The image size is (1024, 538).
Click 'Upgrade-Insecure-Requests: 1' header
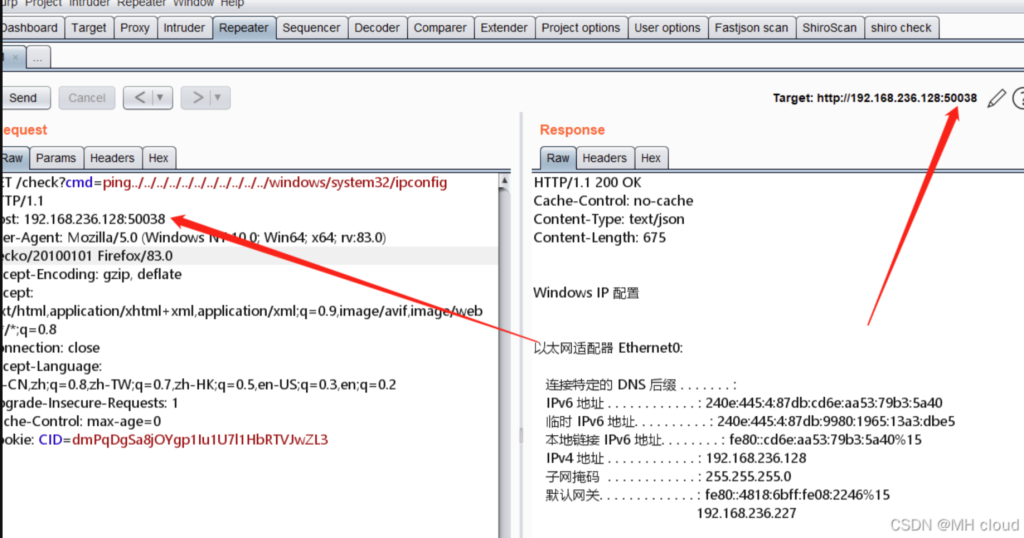90,403
